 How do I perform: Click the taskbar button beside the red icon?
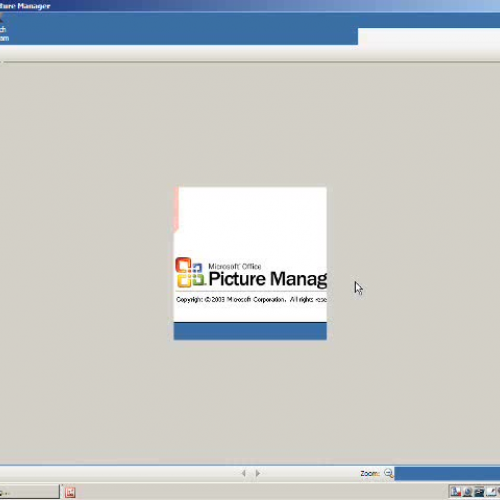[x=29, y=492]
